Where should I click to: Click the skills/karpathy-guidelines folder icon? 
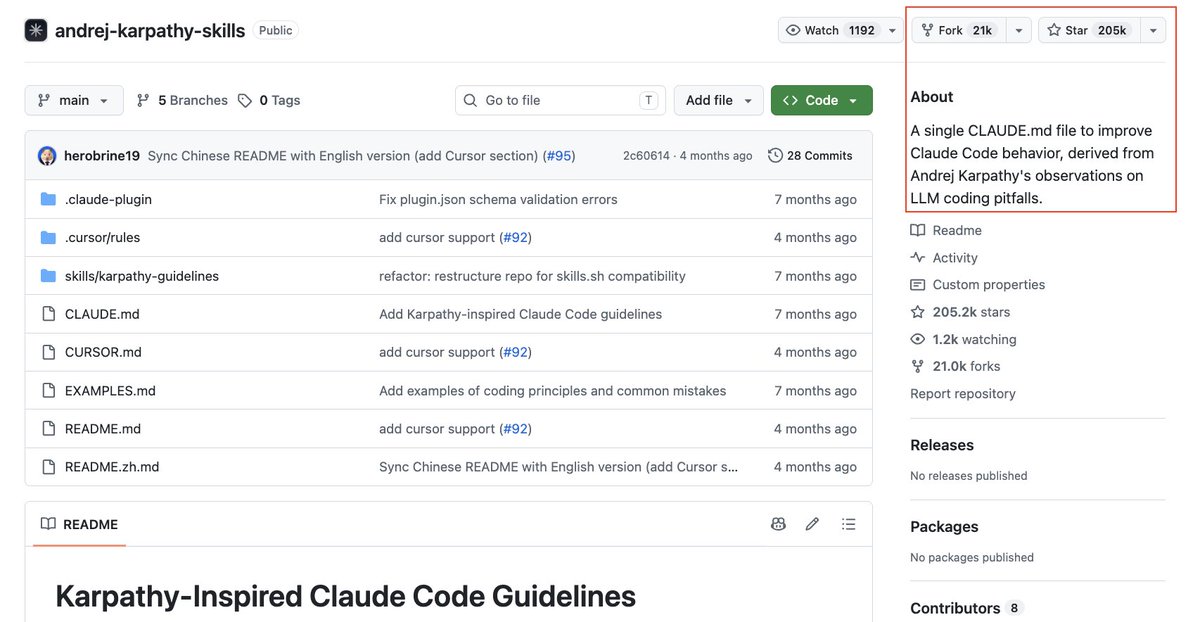(48, 276)
